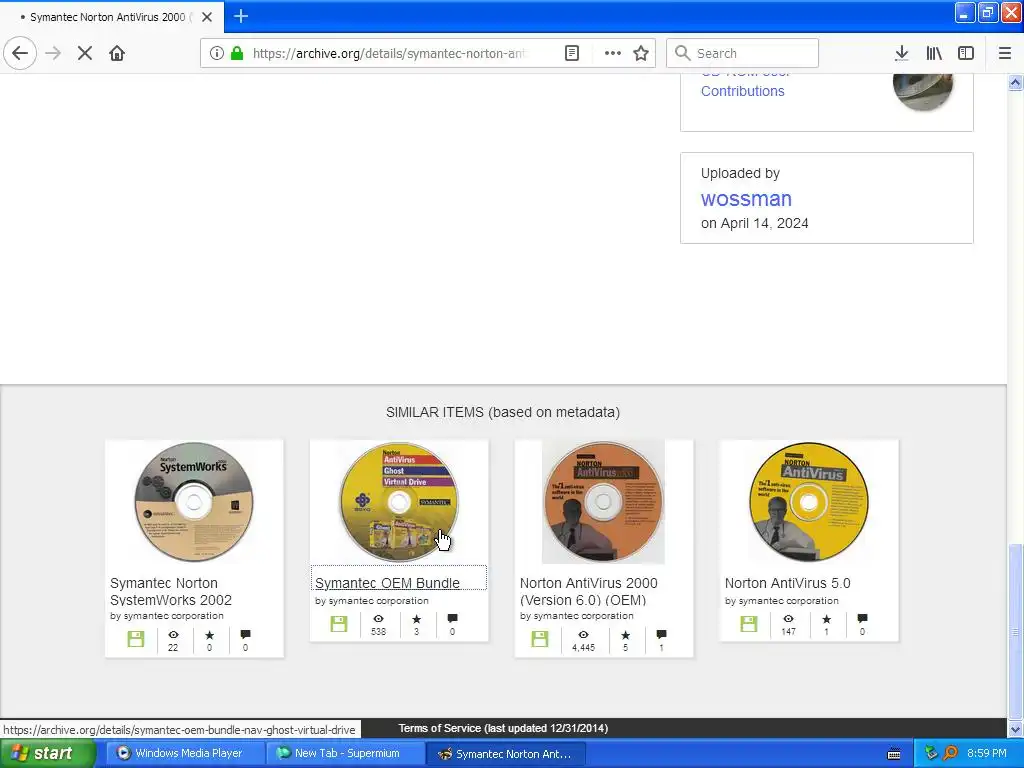Click software floppy icon on SystemWorks 2002 card

click(x=136, y=639)
